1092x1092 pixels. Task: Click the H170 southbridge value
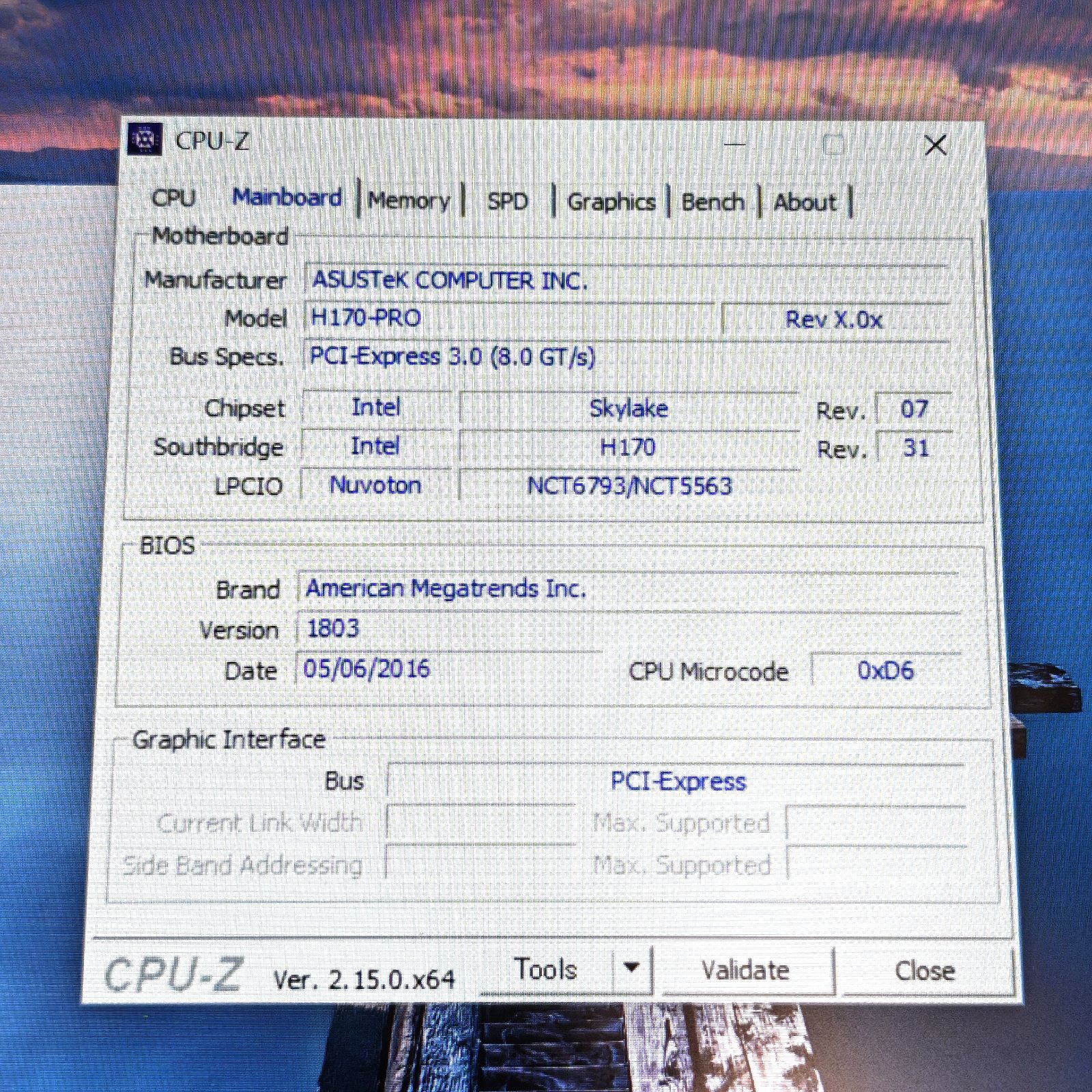pyautogui.click(x=629, y=448)
